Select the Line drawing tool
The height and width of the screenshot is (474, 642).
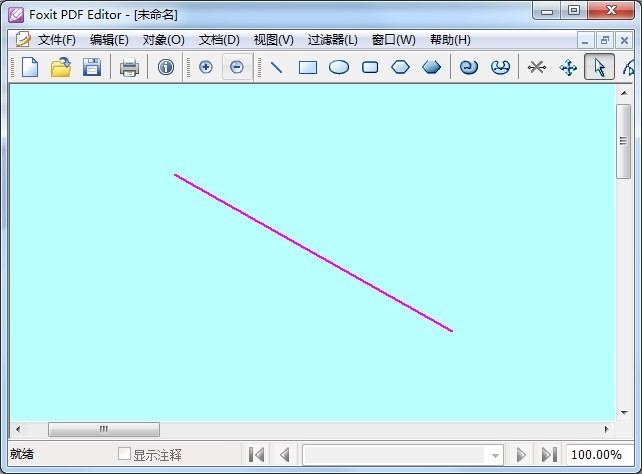[277, 67]
